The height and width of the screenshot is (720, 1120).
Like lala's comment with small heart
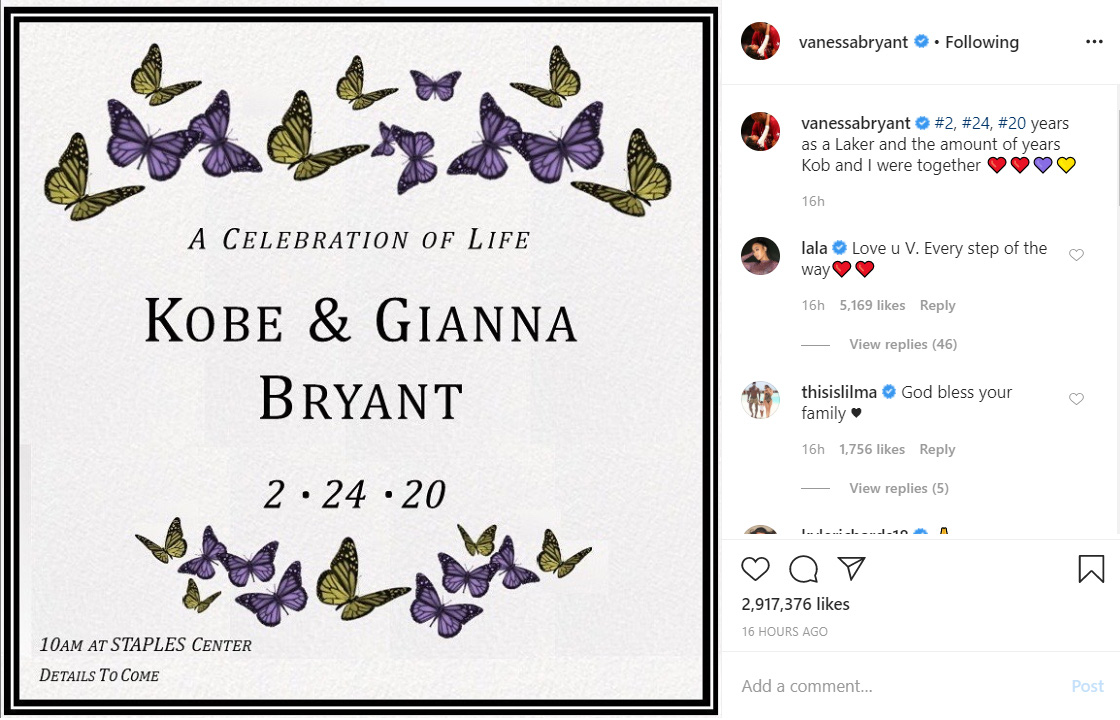[1076, 255]
